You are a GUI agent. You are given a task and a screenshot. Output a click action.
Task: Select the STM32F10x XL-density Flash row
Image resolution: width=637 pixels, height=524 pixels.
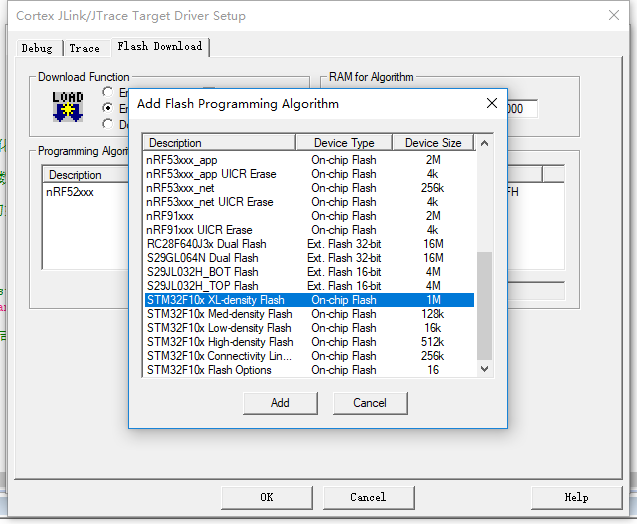(310, 300)
